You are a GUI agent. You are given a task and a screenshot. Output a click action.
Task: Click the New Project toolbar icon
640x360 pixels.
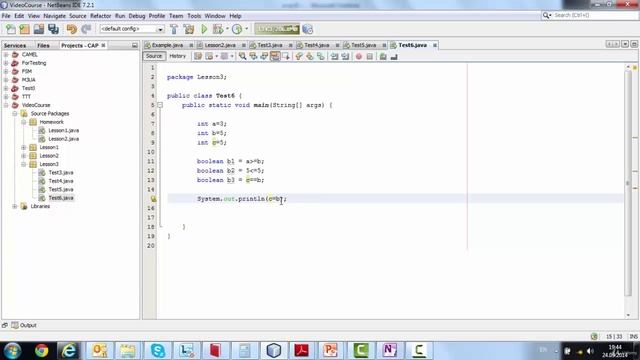point(24,29)
